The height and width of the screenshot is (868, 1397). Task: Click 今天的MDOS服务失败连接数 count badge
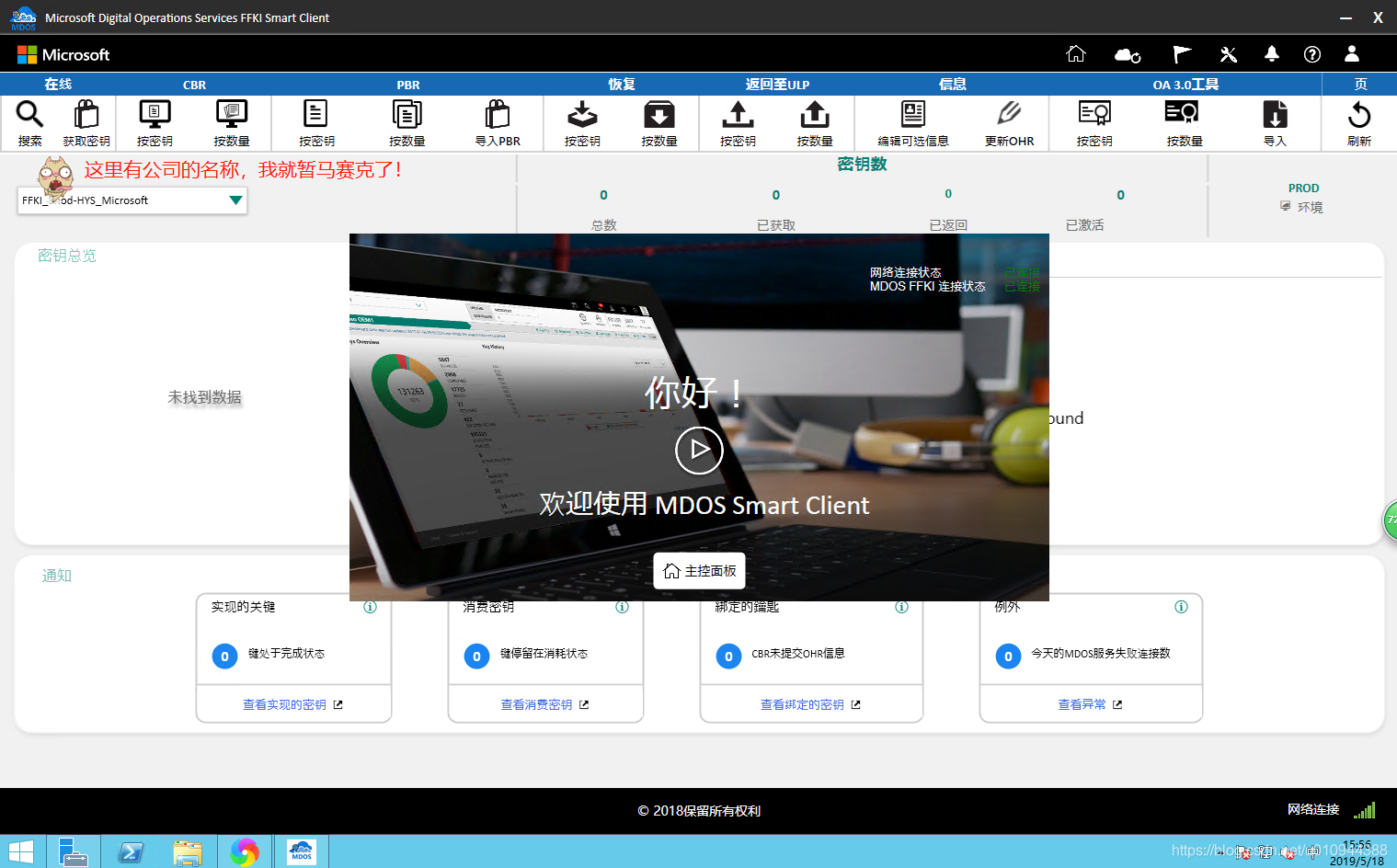(x=1008, y=657)
